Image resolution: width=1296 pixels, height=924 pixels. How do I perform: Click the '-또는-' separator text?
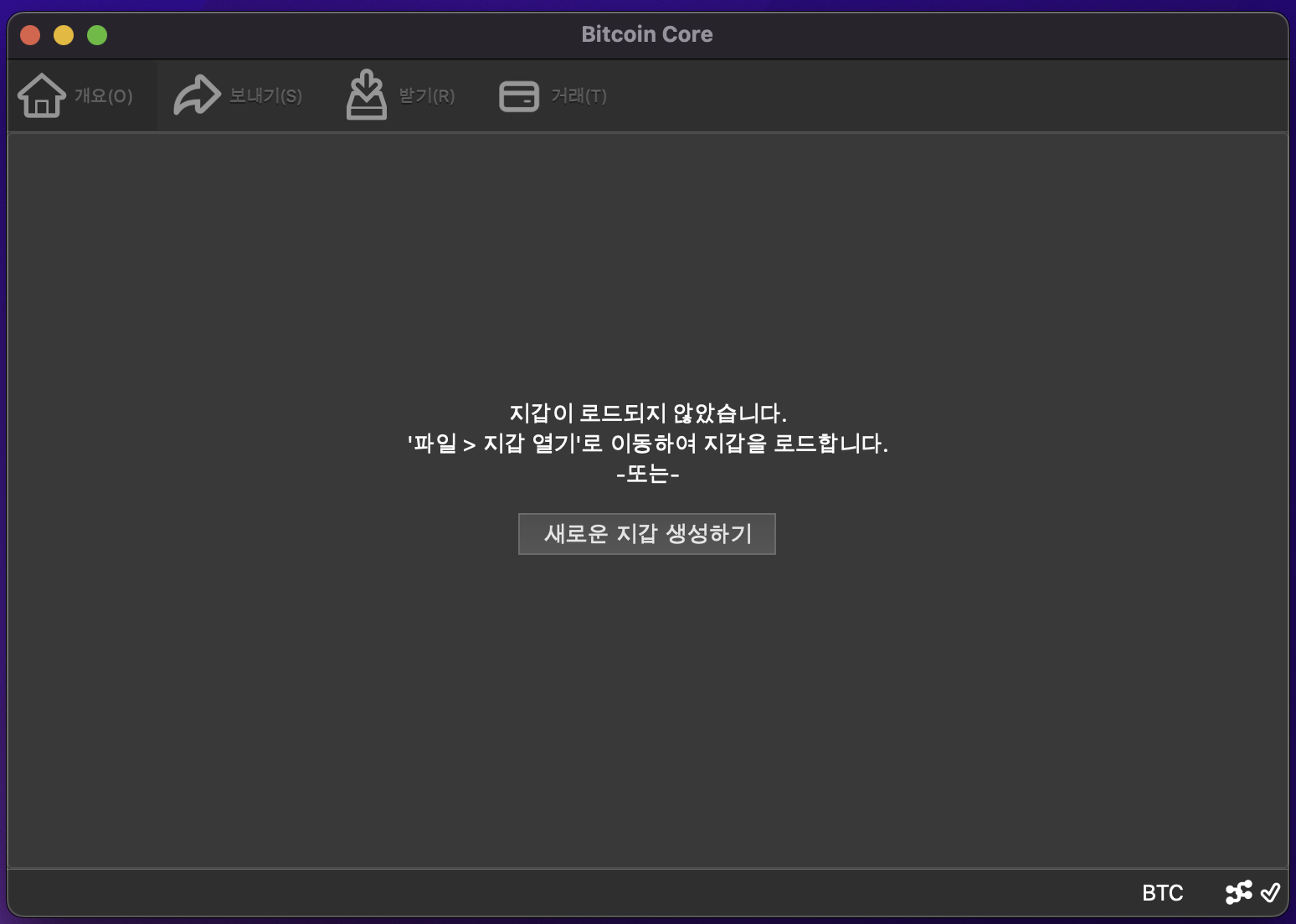pos(648,475)
